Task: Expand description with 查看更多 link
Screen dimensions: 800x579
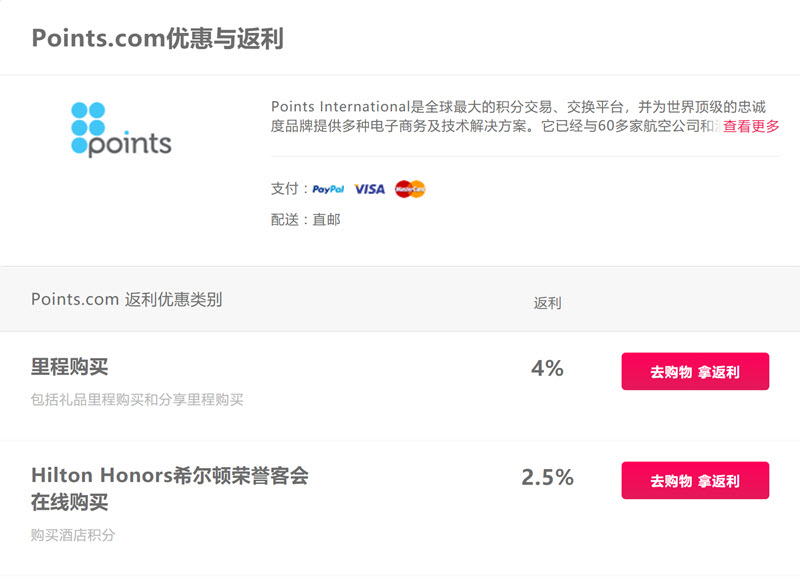Action: pos(751,126)
